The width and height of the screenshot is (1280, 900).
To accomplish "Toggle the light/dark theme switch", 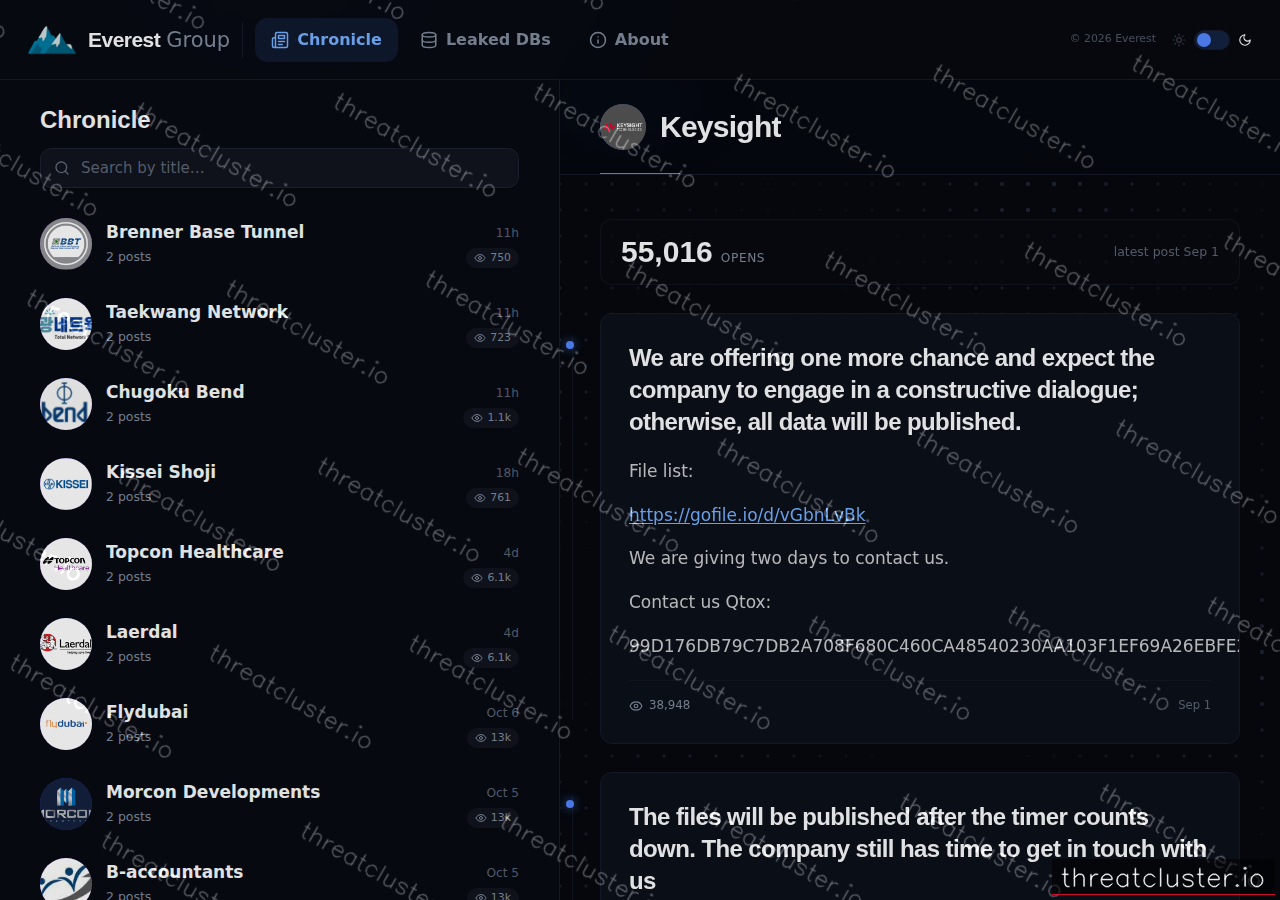I will 1211,40.
